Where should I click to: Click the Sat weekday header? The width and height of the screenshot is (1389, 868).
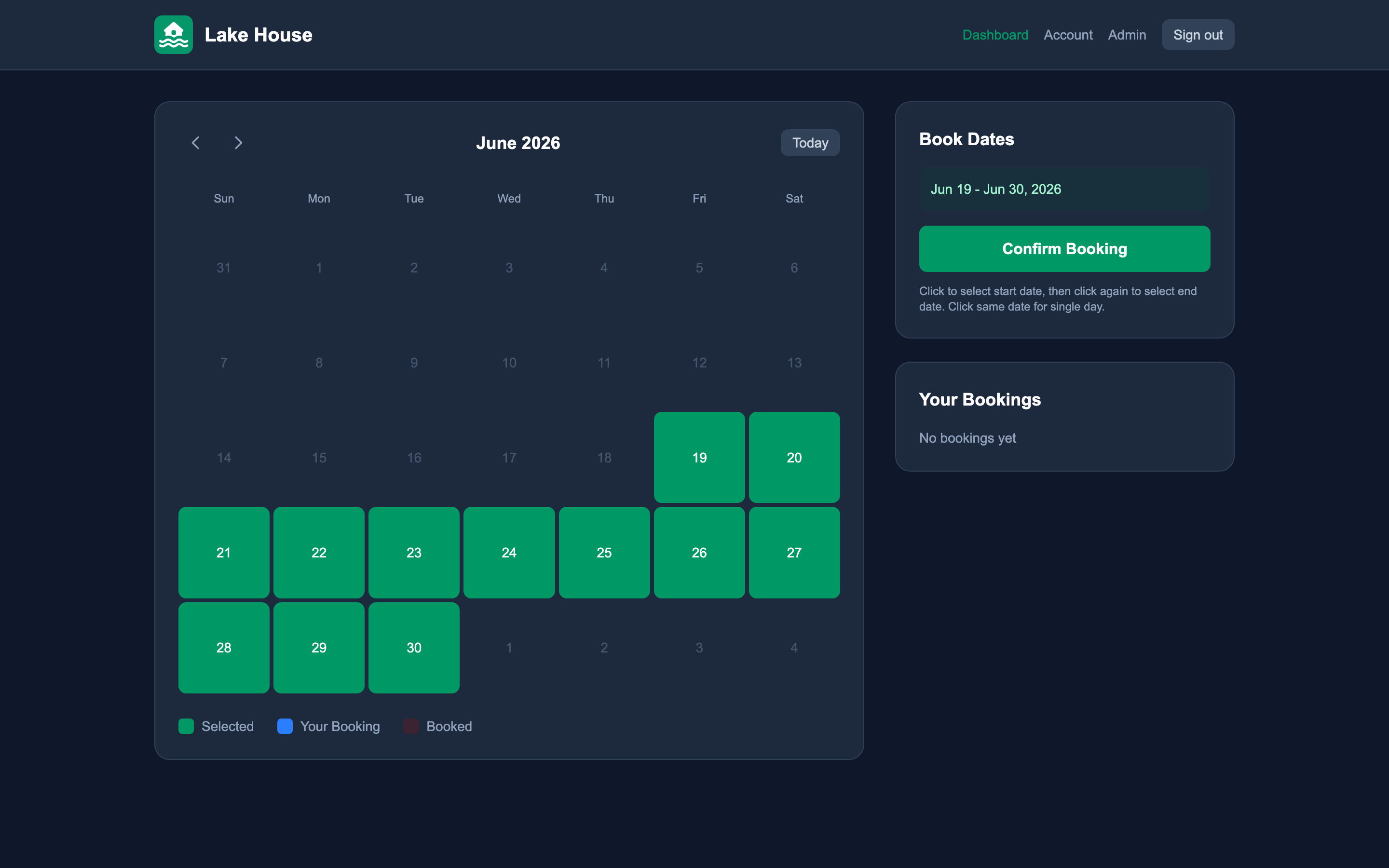coord(794,198)
